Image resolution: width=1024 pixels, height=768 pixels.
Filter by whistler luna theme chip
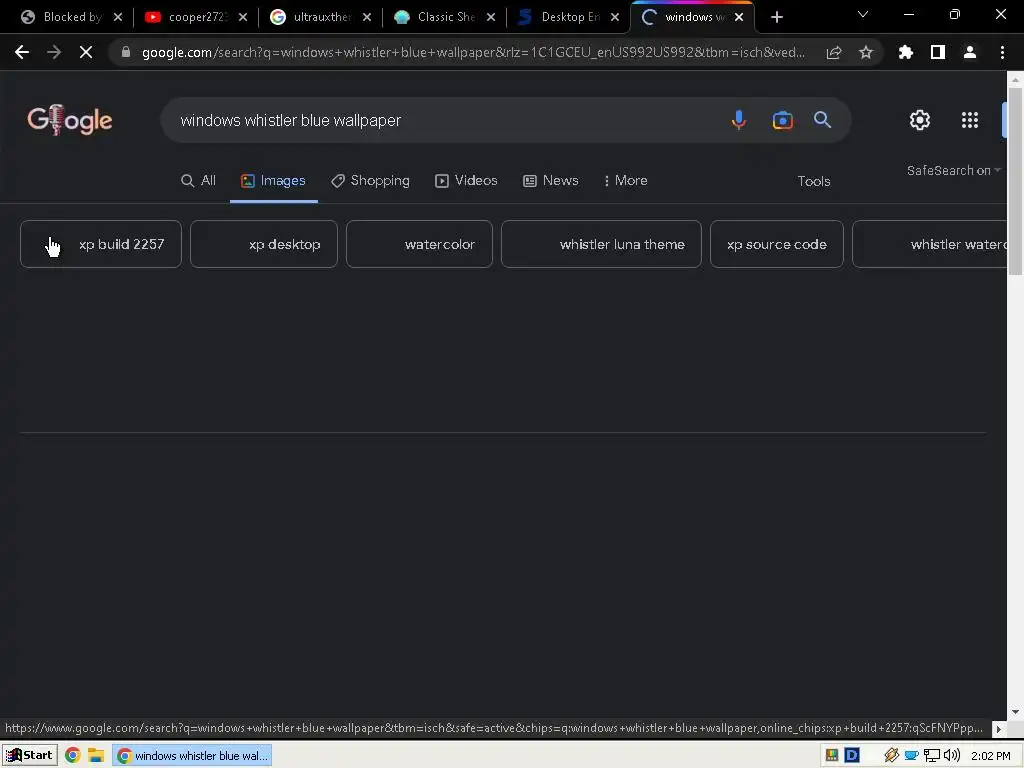point(601,244)
